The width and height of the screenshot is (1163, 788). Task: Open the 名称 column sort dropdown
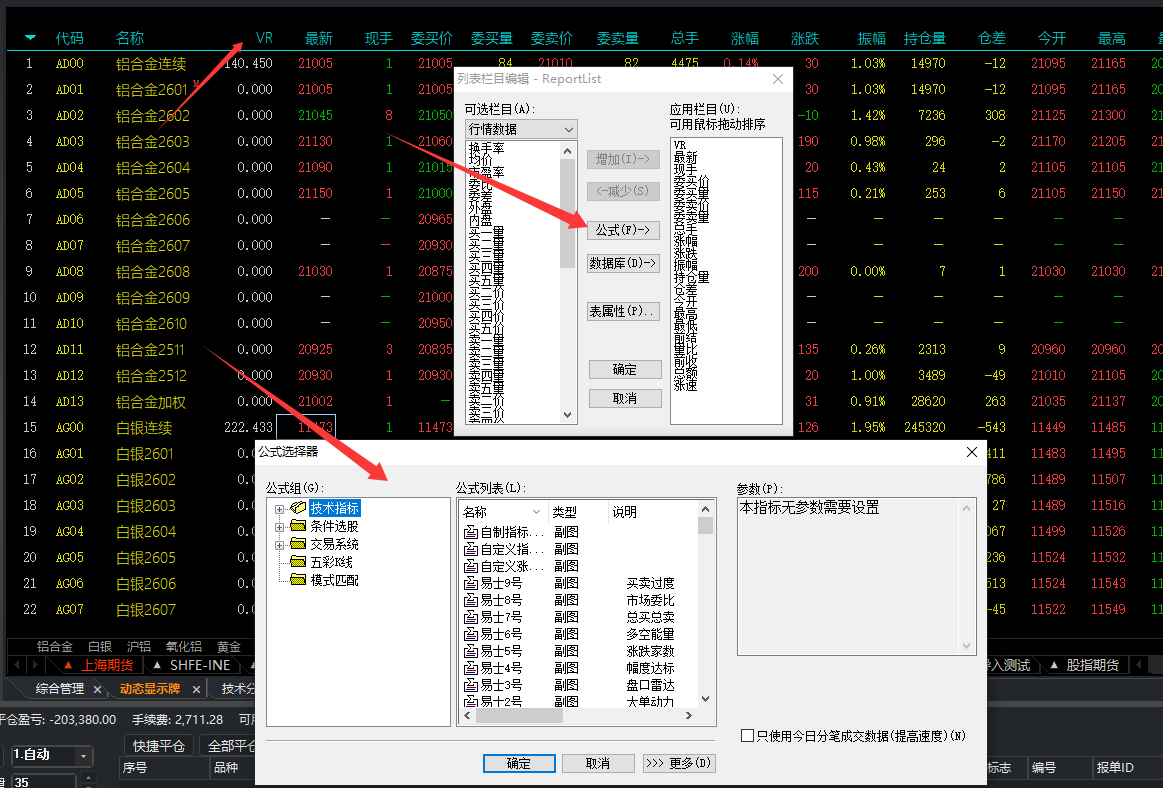[537, 512]
